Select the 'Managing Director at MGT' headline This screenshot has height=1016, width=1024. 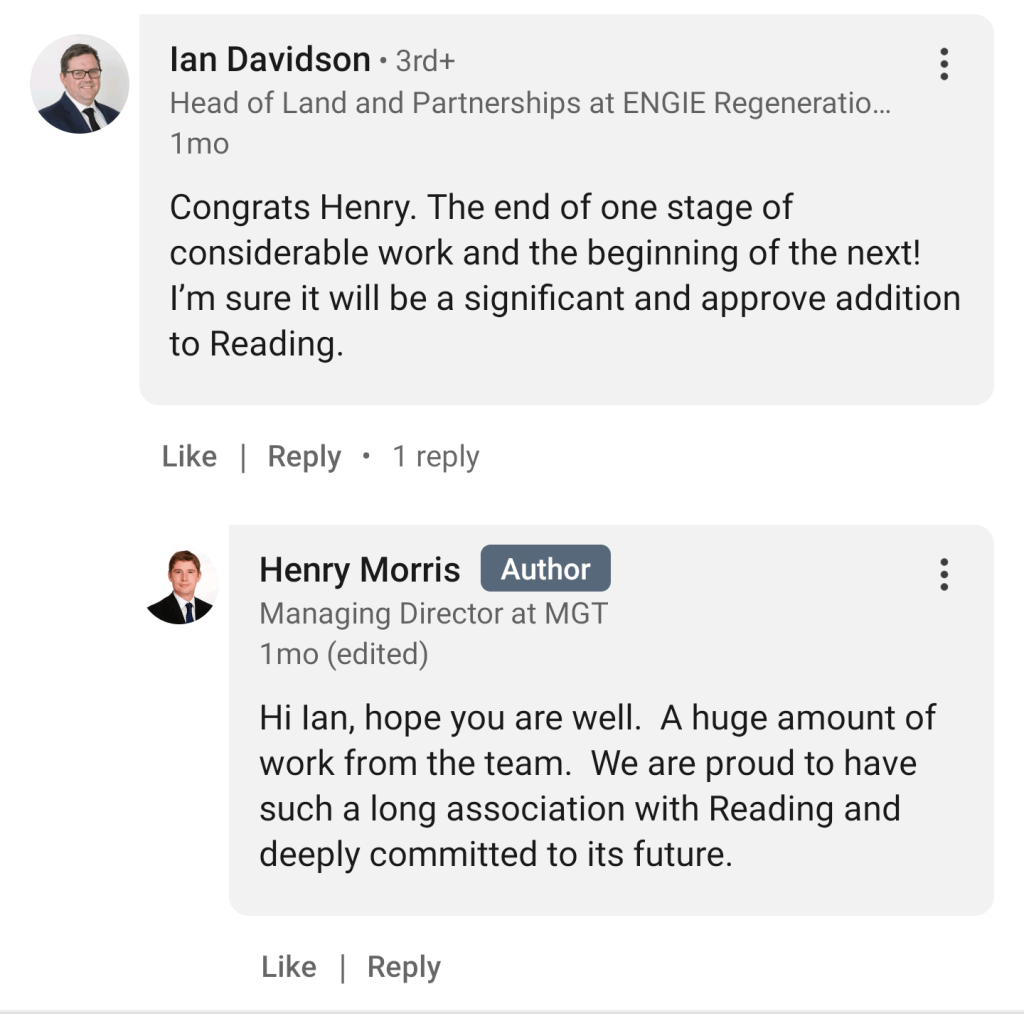433,613
